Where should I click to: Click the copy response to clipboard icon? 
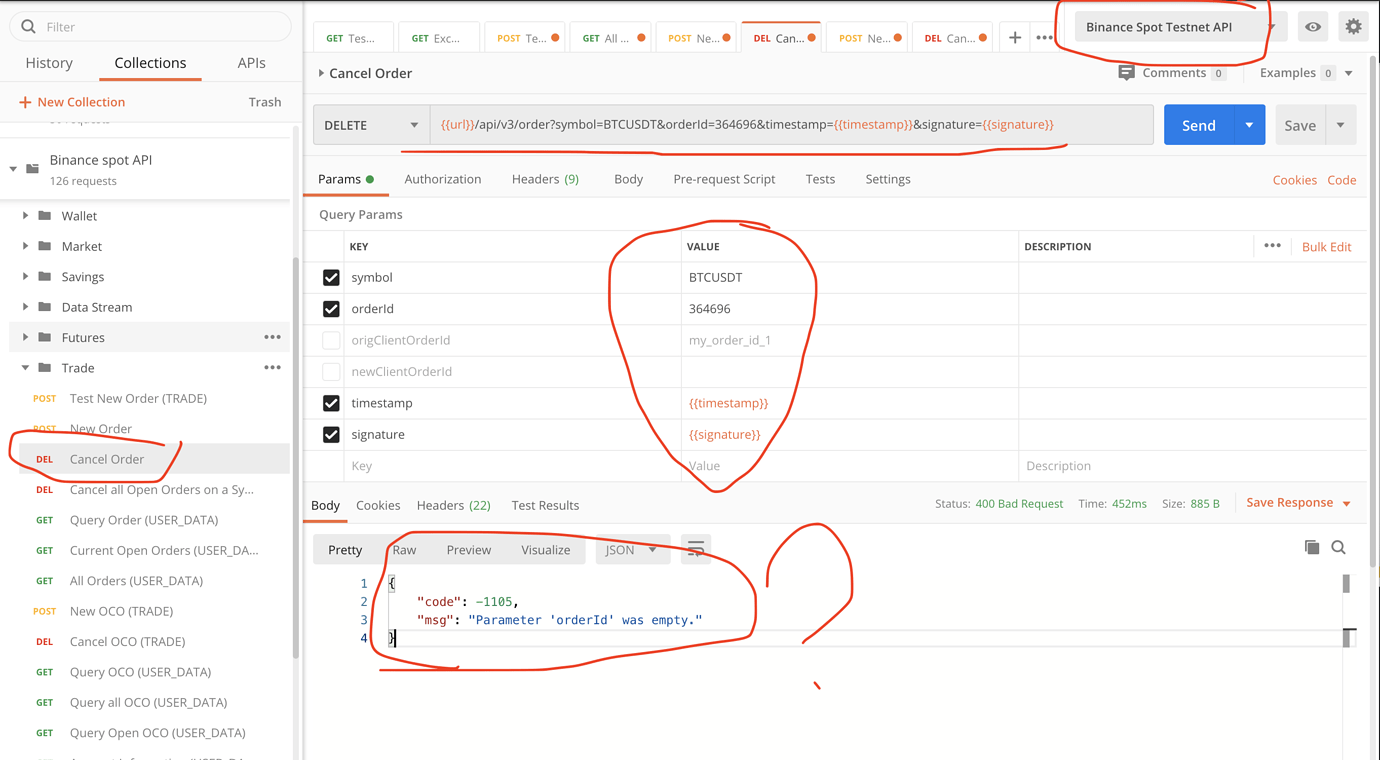(1312, 547)
